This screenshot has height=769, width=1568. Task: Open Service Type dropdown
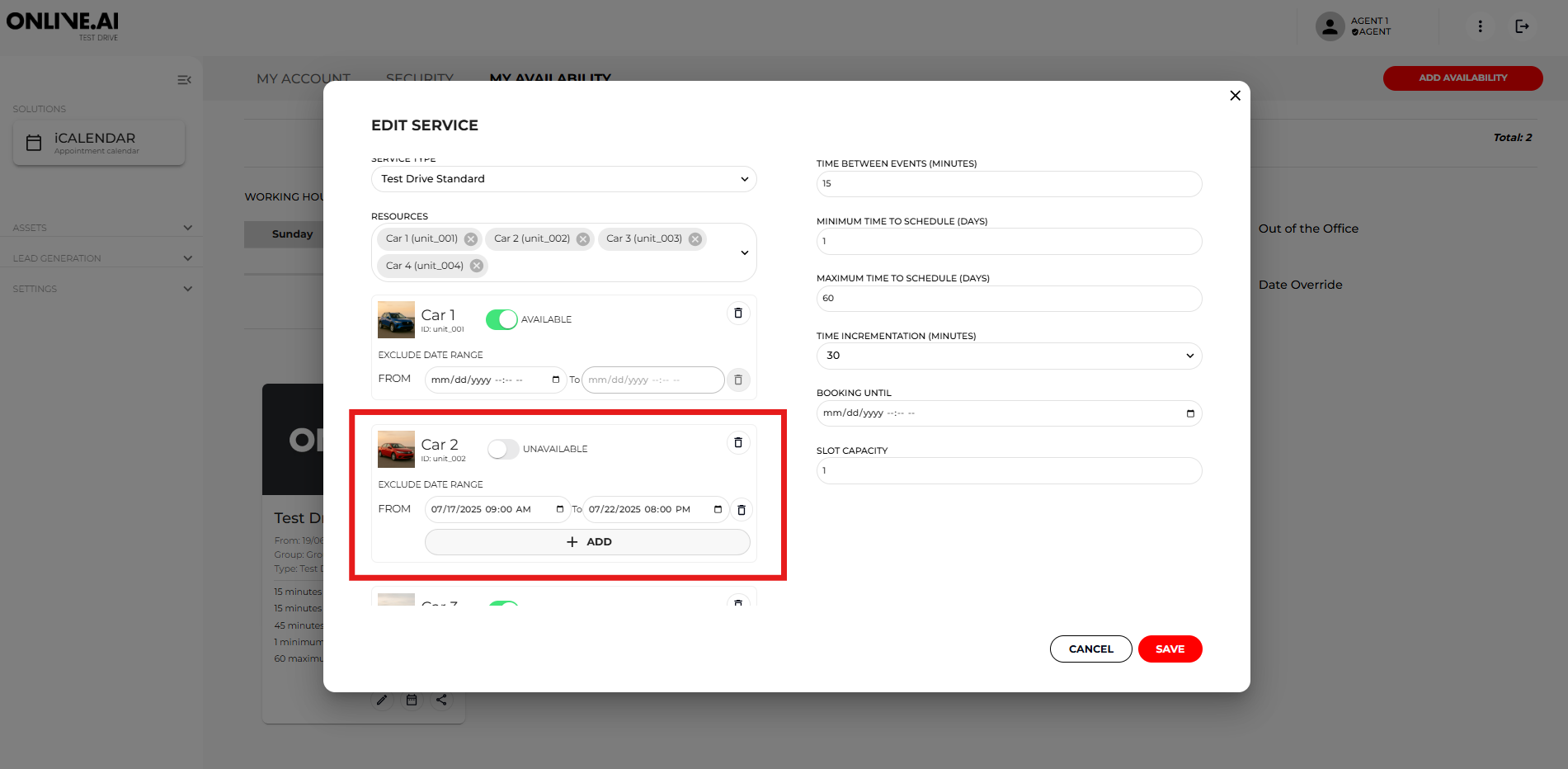pos(563,179)
